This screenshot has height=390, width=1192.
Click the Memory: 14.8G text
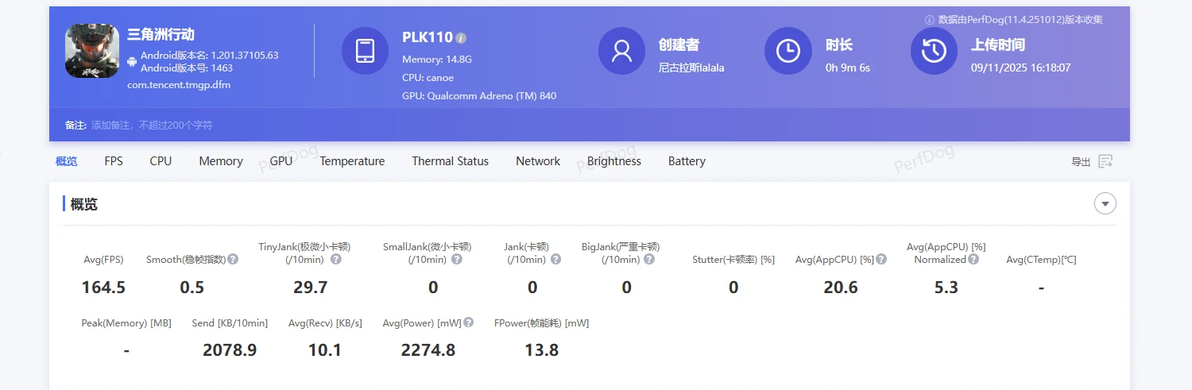(x=437, y=59)
